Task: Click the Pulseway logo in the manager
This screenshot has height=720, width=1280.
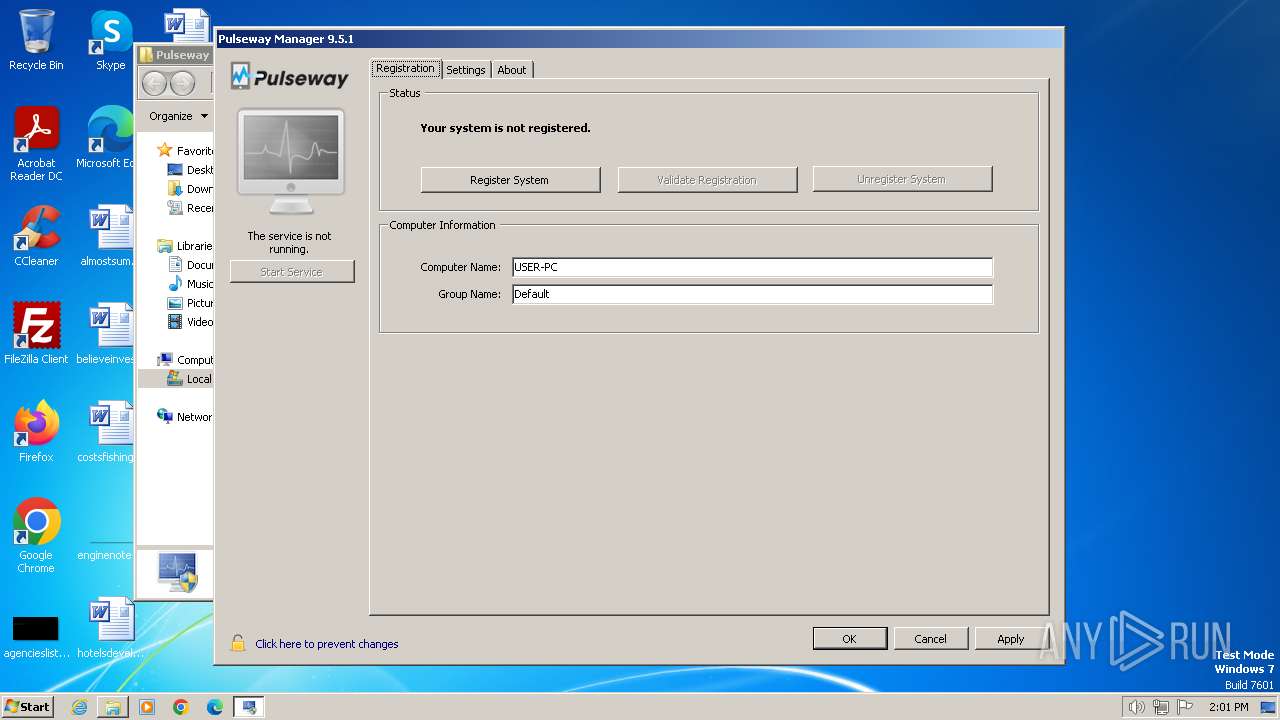Action: pyautogui.click(x=290, y=77)
